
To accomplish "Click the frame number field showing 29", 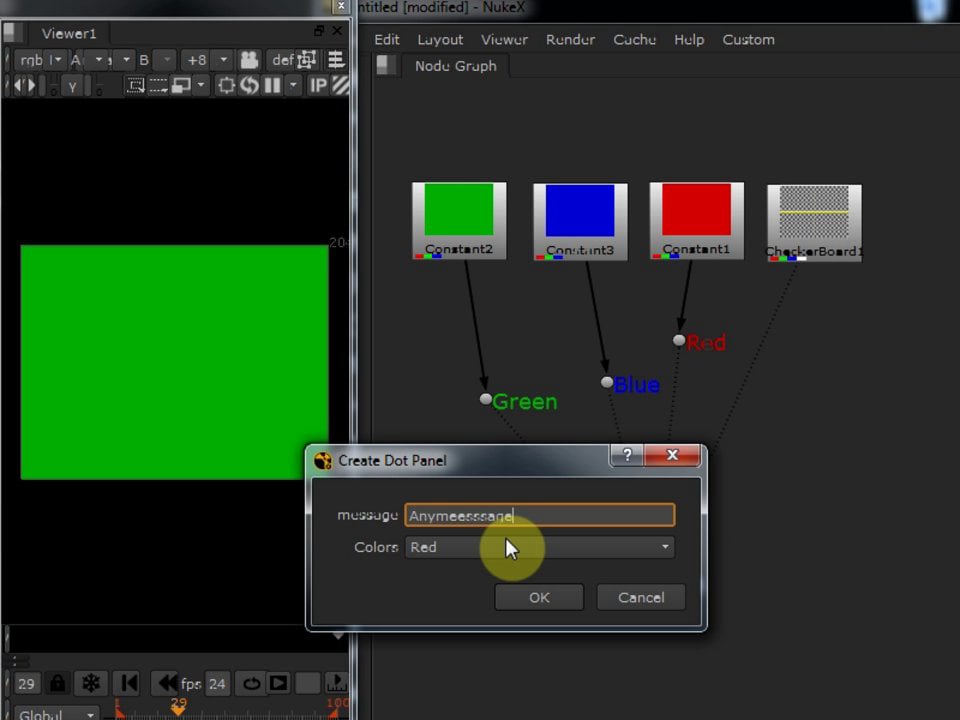I will (x=26, y=683).
